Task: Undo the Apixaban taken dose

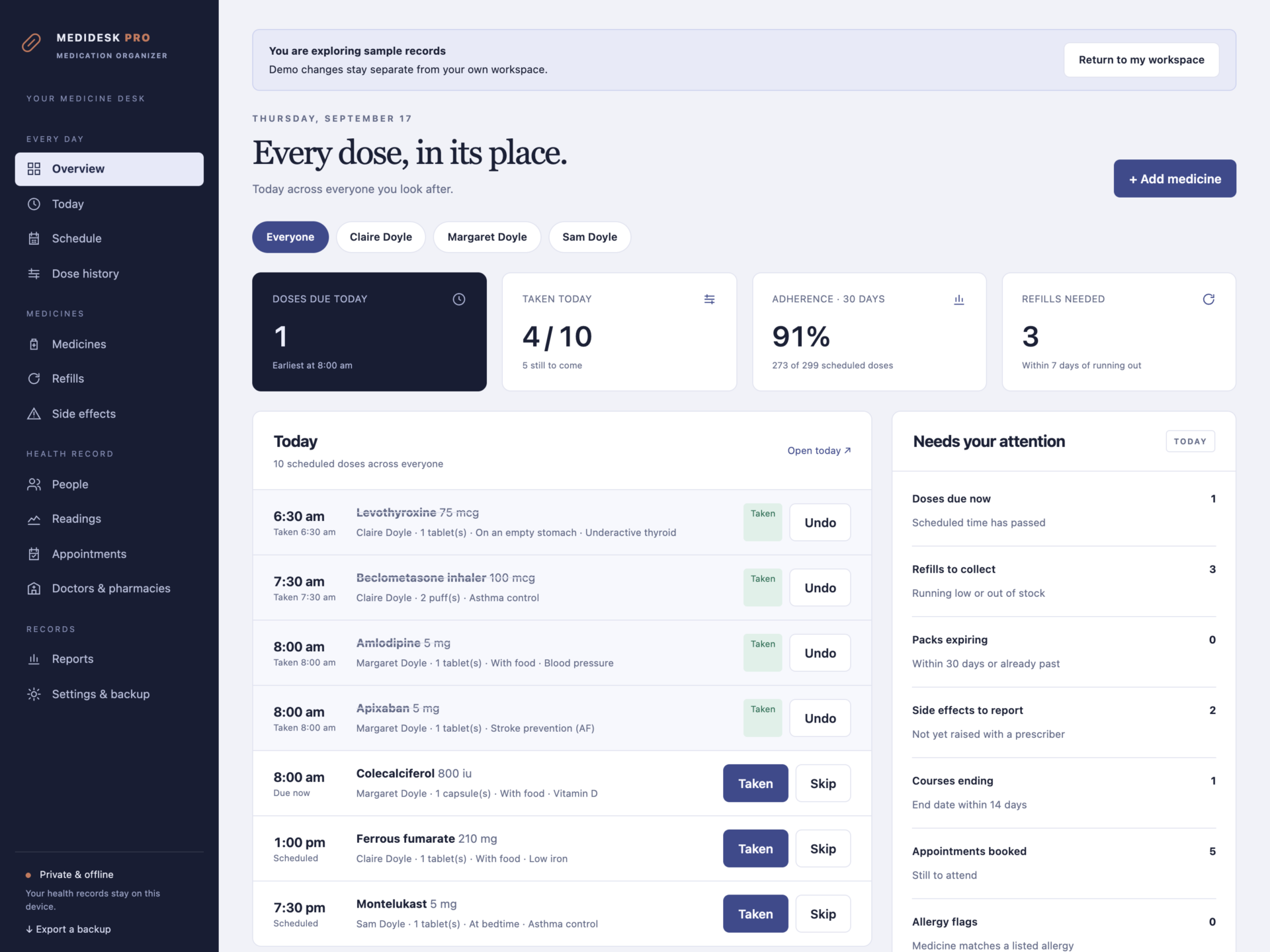Action: 820,718
